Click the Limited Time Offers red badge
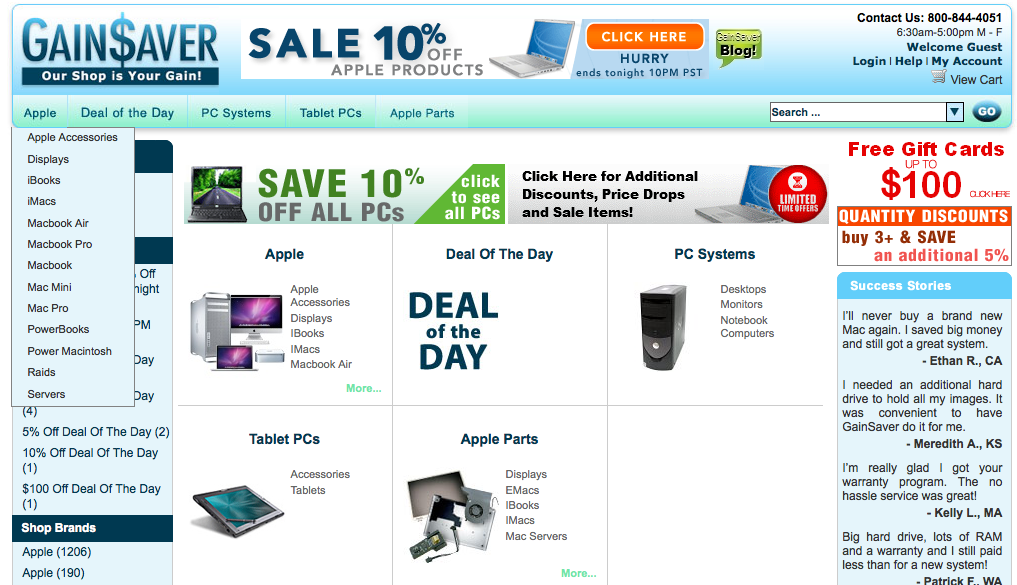Image resolution: width=1017 pixels, height=585 pixels. tap(798, 193)
